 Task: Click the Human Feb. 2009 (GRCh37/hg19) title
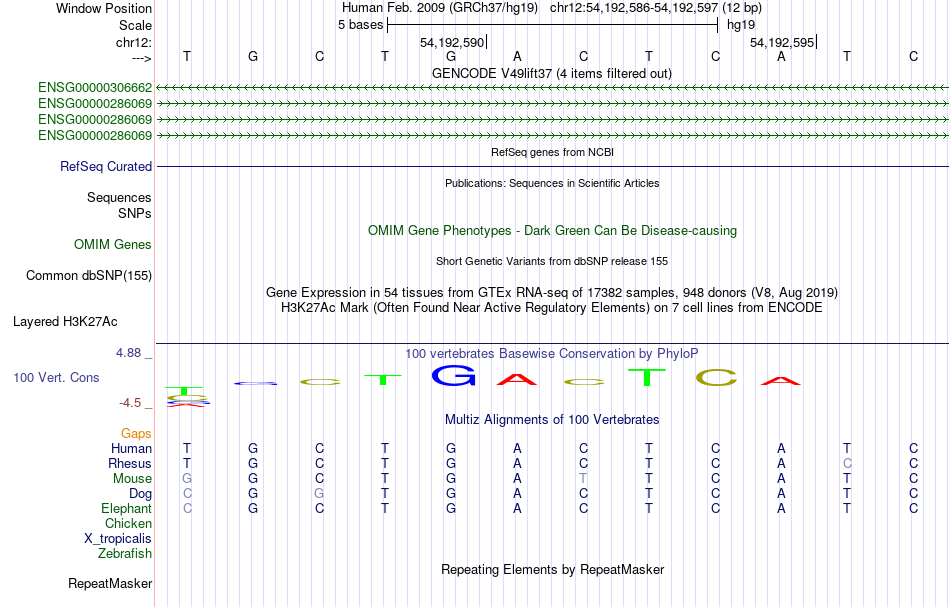[440, 8]
